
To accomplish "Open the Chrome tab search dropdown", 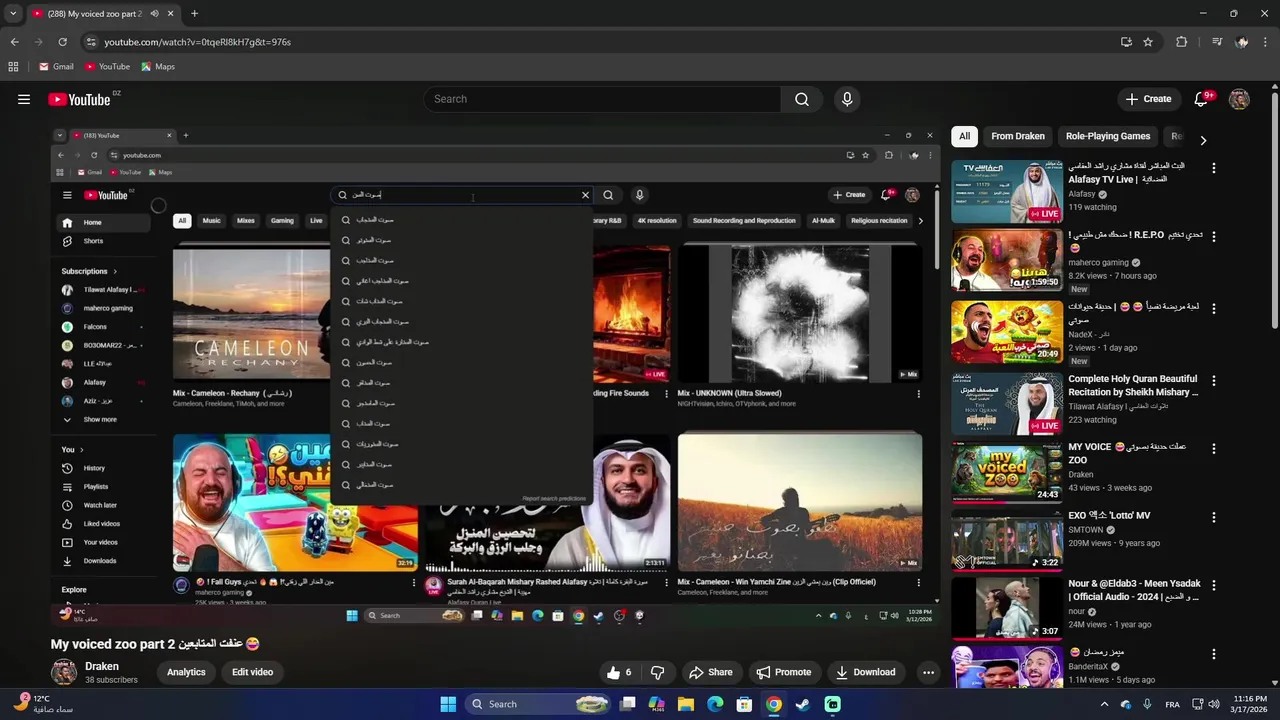I will pyautogui.click(x=13, y=14).
